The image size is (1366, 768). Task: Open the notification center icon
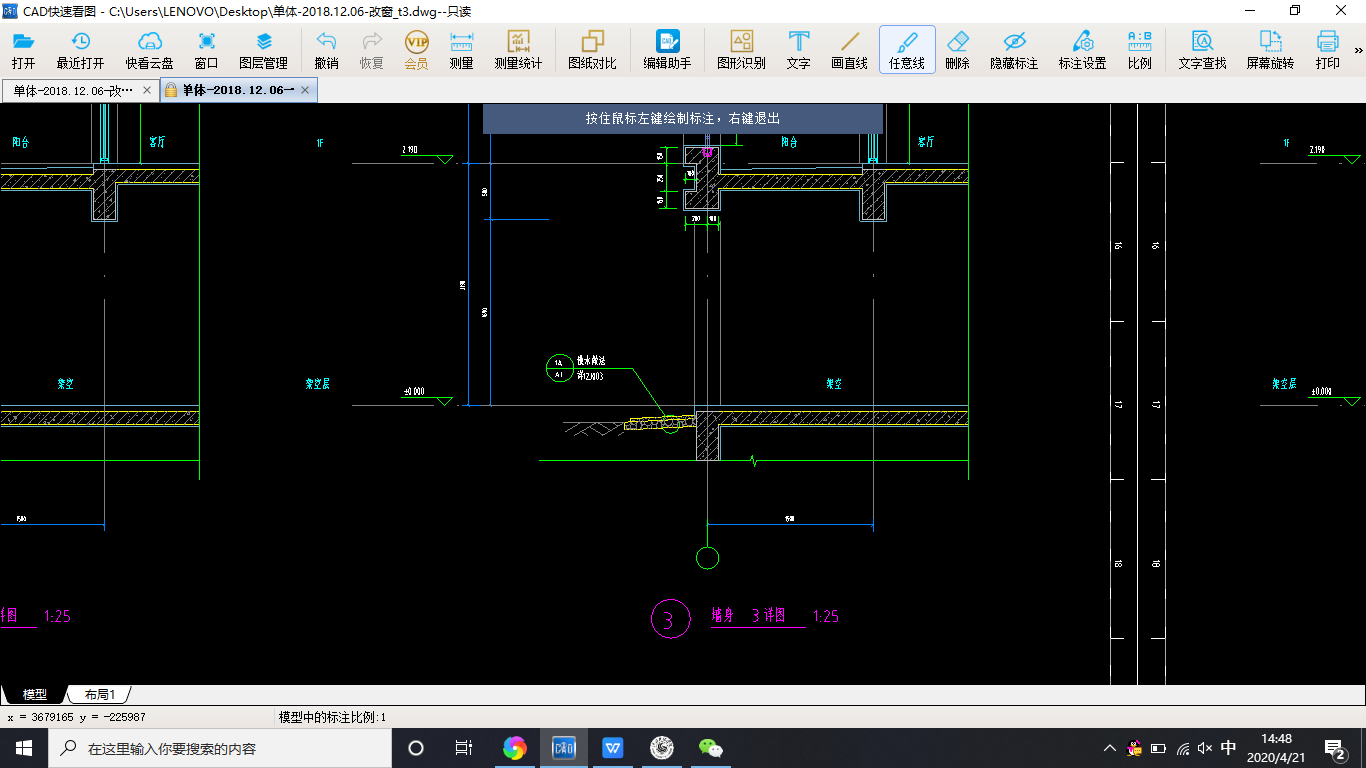click(x=1334, y=747)
